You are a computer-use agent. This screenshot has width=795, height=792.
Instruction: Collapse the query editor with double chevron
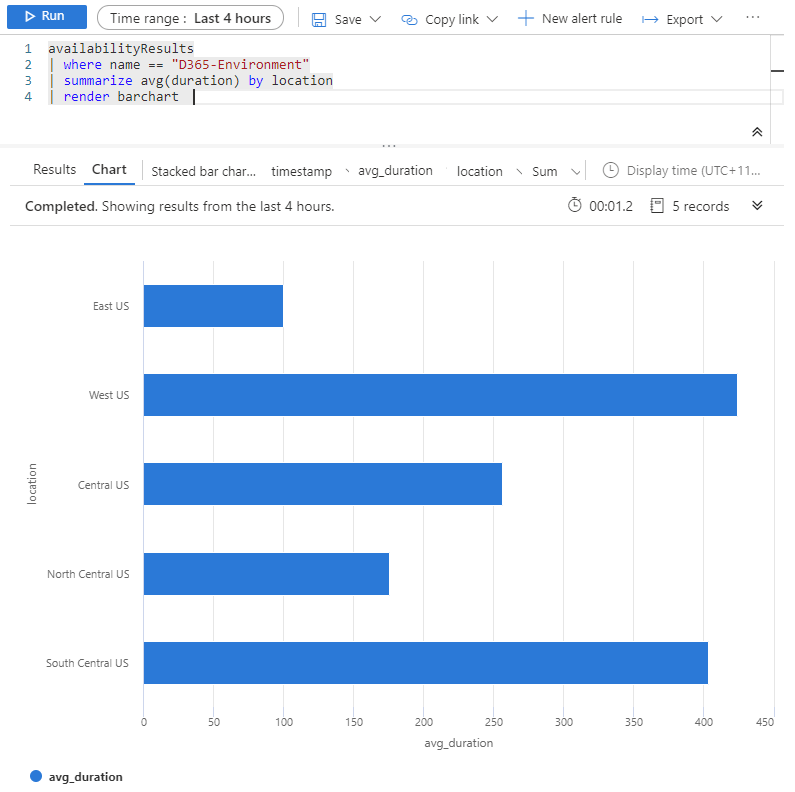(757, 132)
